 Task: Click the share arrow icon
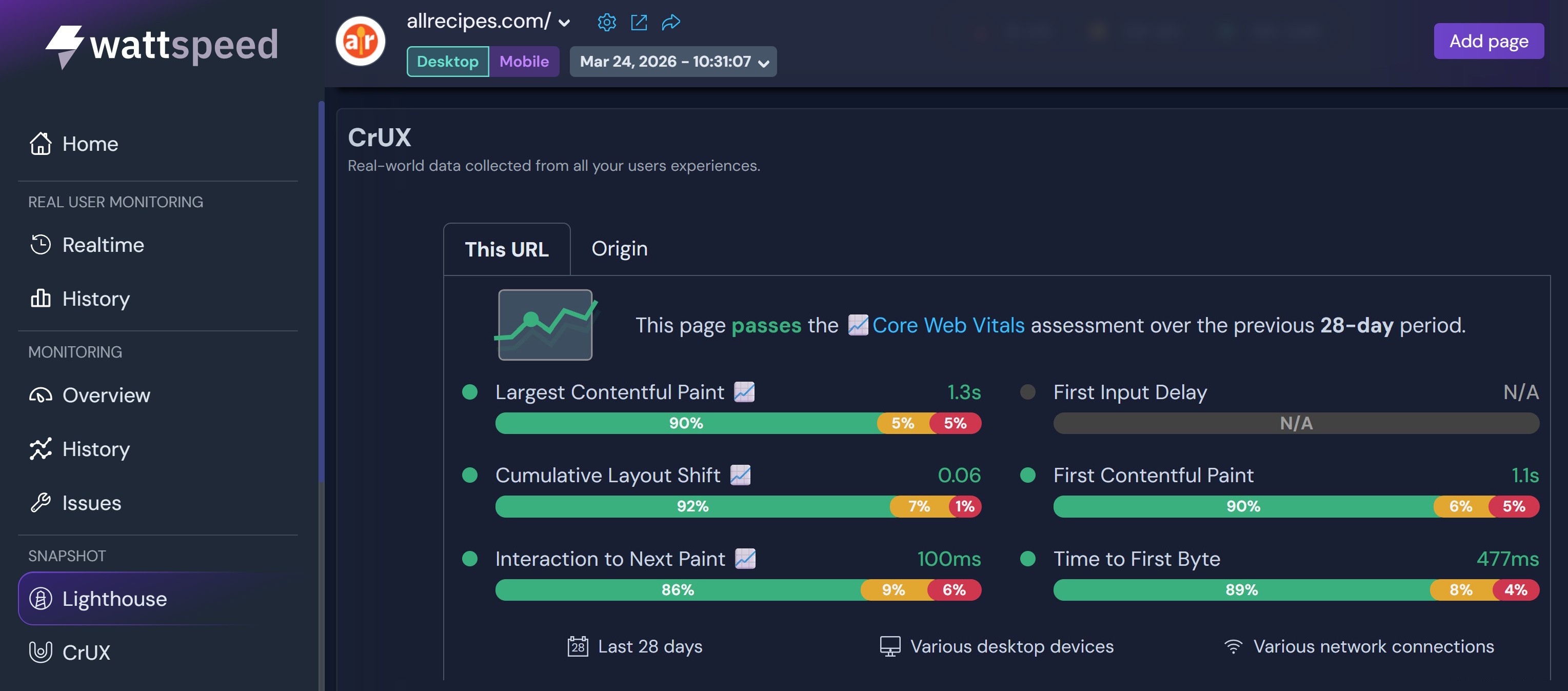pyautogui.click(x=671, y=22)
